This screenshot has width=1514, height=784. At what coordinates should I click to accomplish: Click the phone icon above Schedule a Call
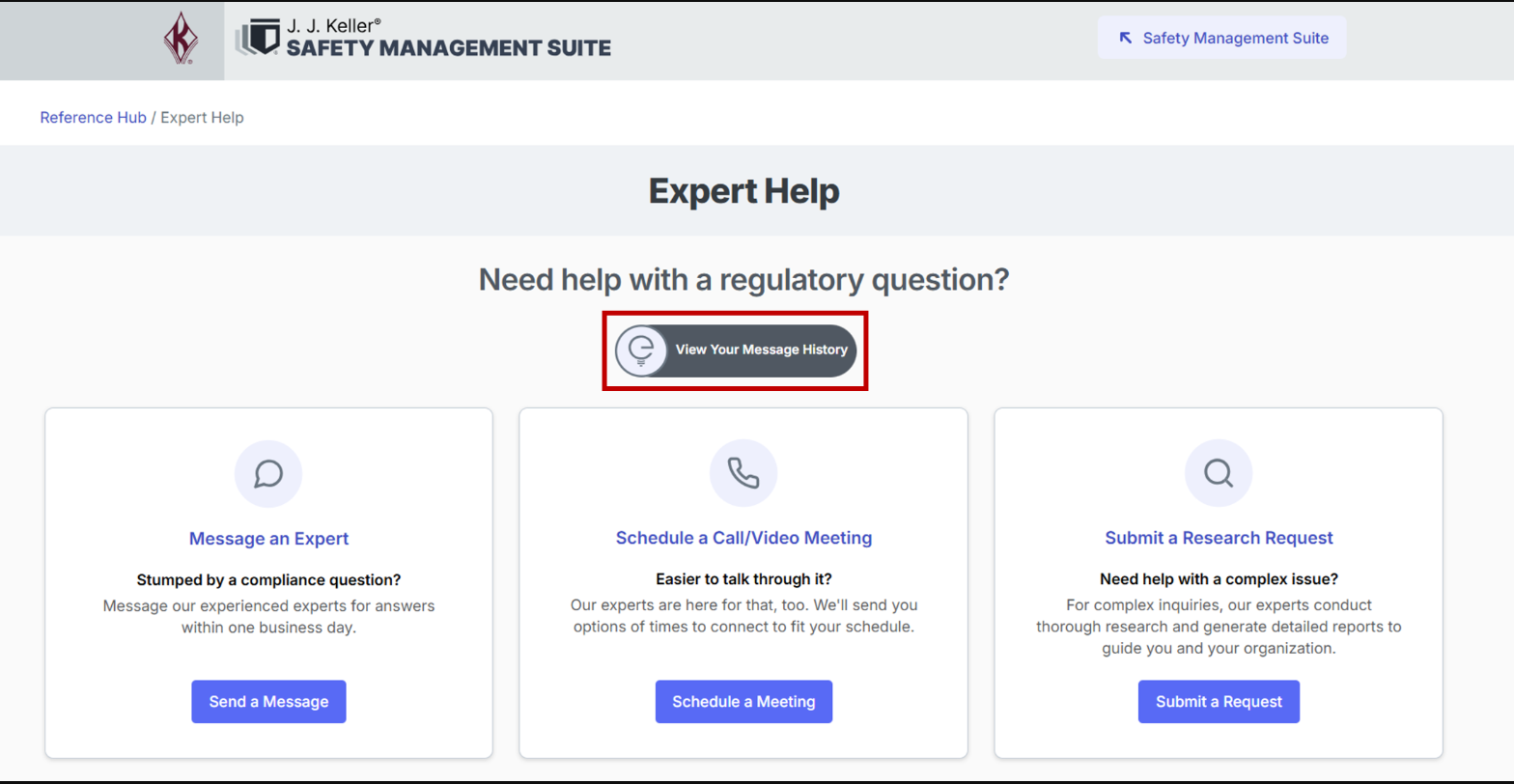(743, 473)
